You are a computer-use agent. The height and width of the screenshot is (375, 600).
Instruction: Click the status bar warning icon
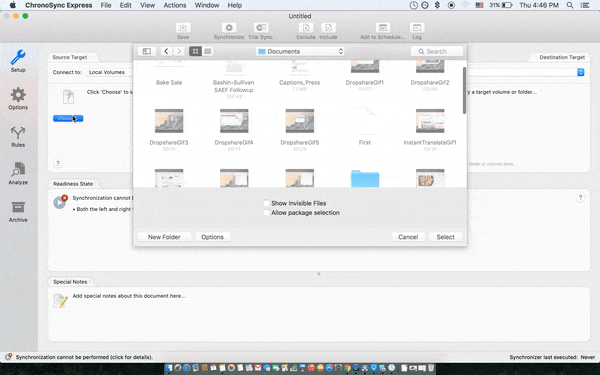point(8,357)
